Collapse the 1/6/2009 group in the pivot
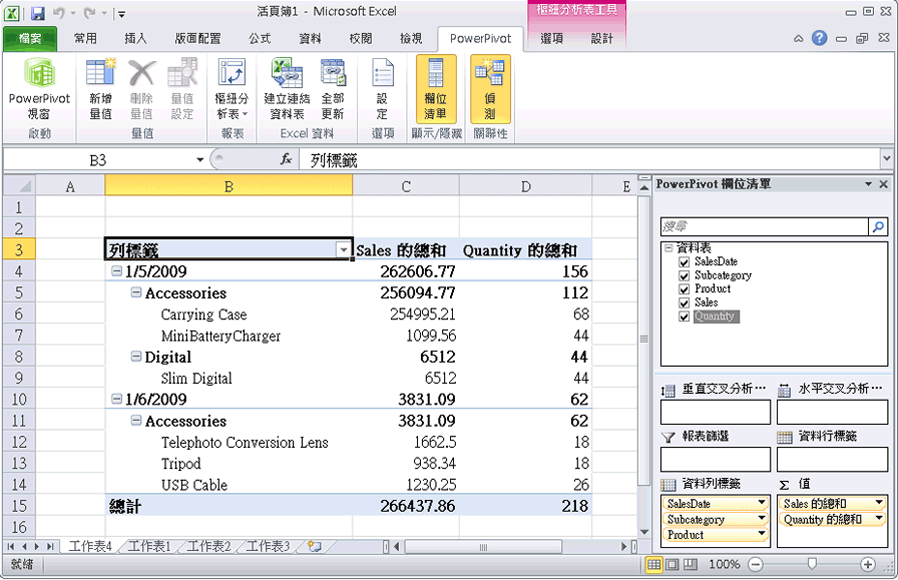The image size is (898, 580). (x=116, y=399)
